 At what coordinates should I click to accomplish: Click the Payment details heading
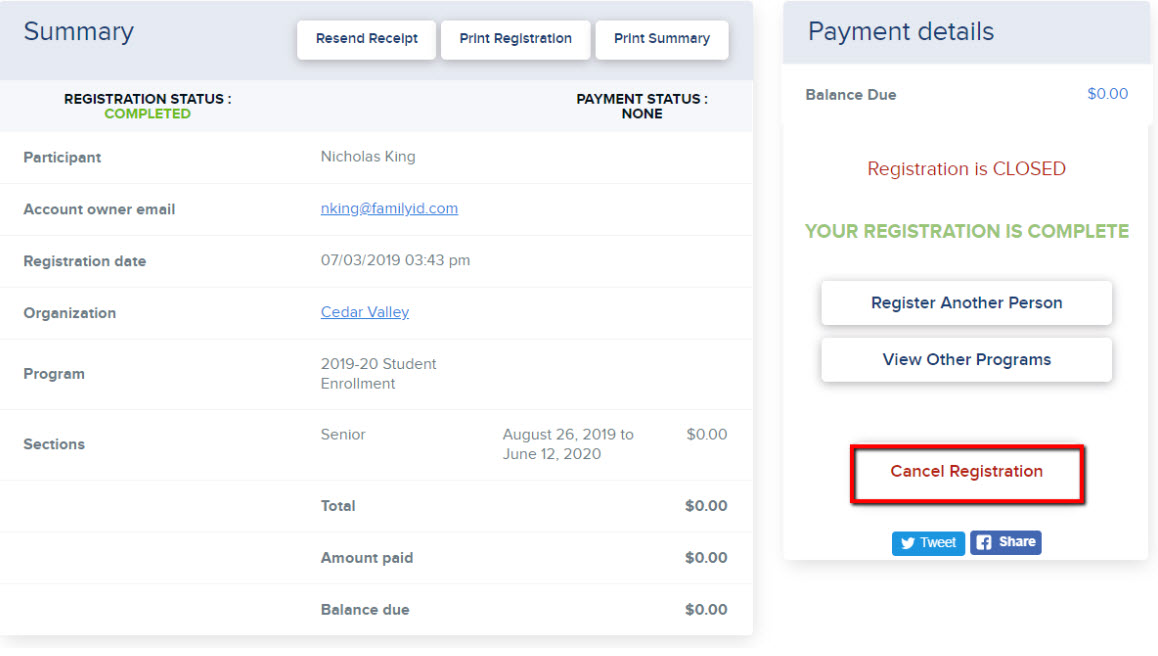point(900,32)
